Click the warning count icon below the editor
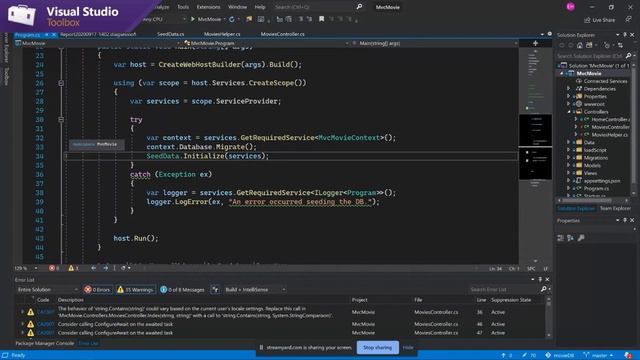640x360 pixels. point(71,268)
